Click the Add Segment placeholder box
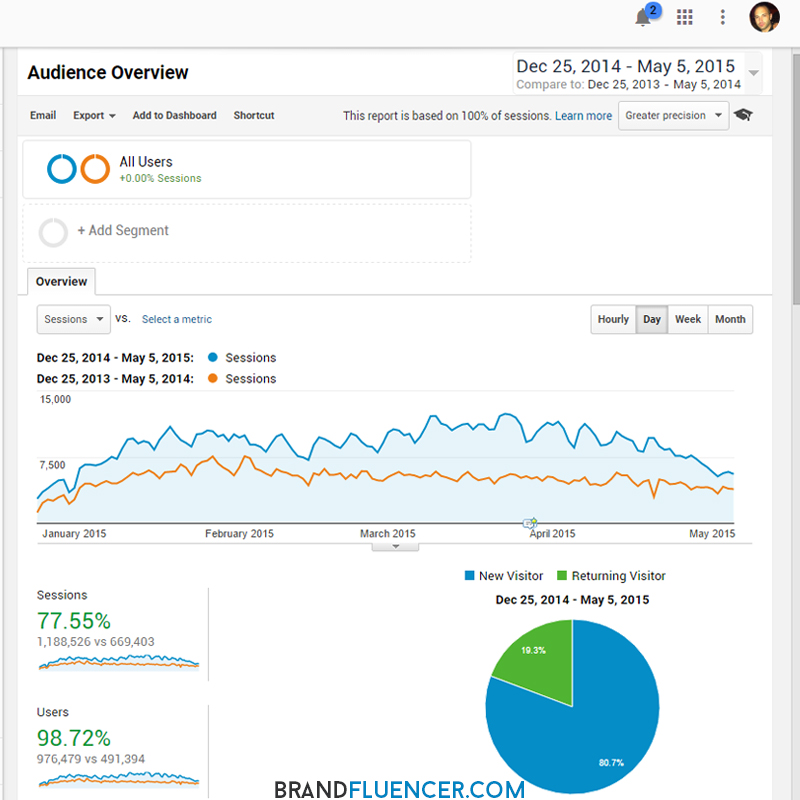 (246, 232)
